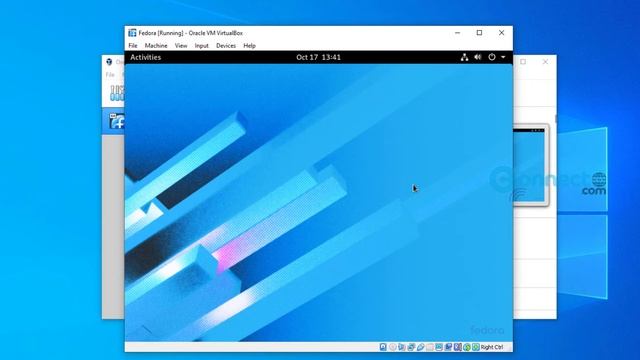This screenshot has height=360, width=640.
Task: Expand the GNOME system menu arrow
Action: [x=503, y=57]
